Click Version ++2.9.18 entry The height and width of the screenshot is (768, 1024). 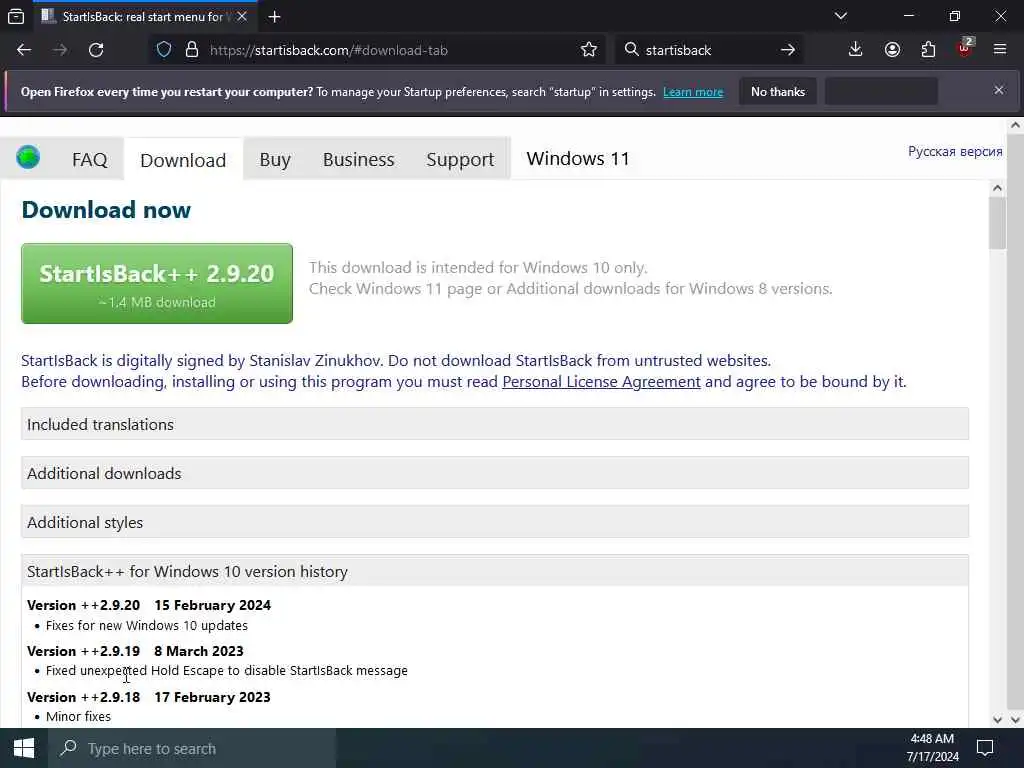[149, 697]
